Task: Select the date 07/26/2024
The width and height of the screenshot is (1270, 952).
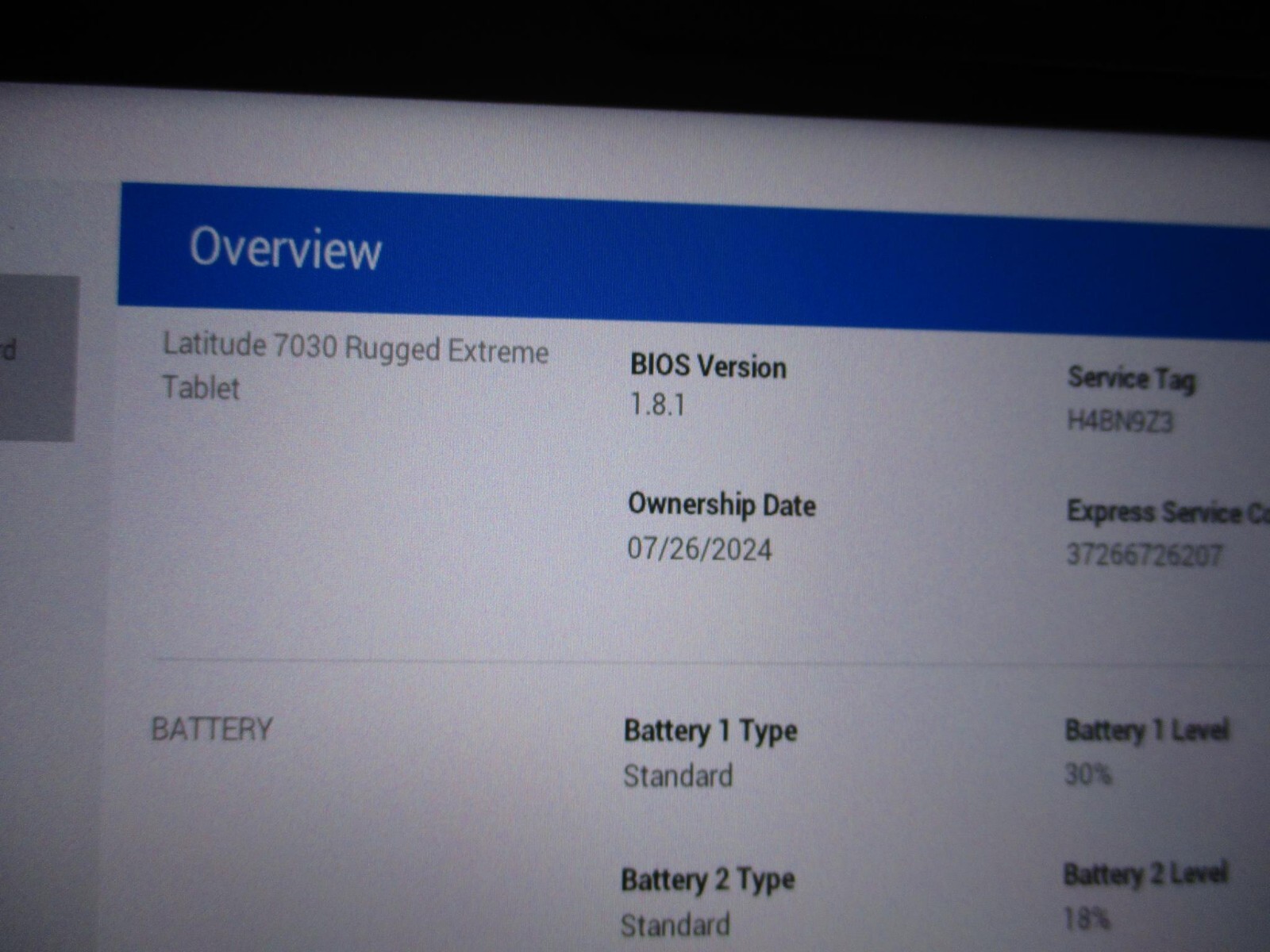Action: [x=699, y=549]
